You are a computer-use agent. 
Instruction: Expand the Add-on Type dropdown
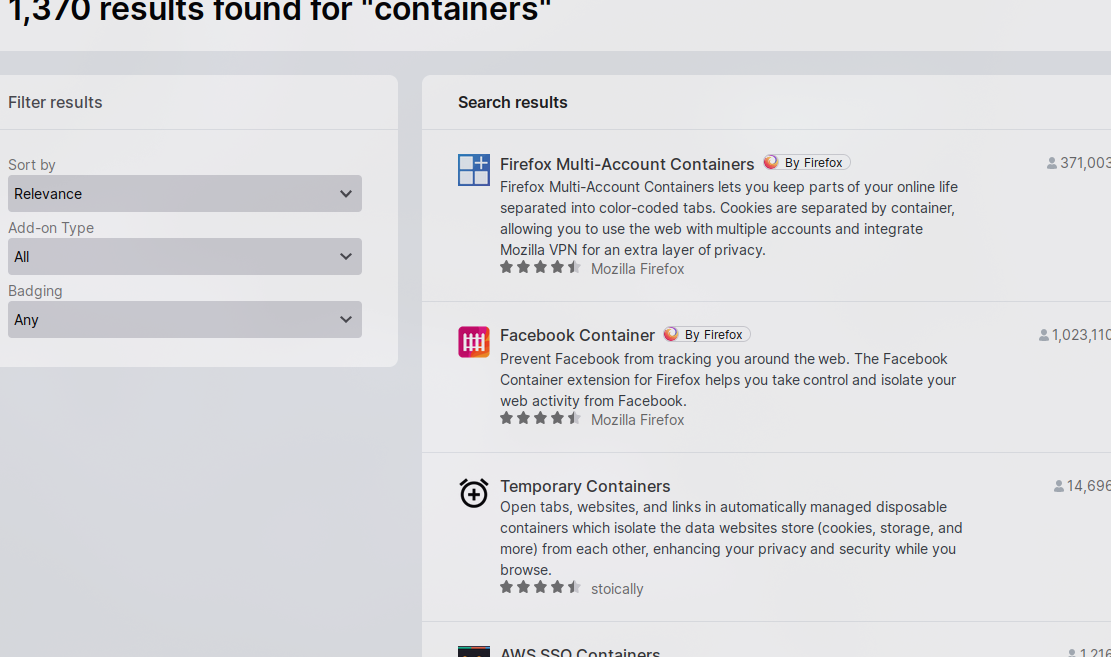pyautogui.click(x=185, y=257)
